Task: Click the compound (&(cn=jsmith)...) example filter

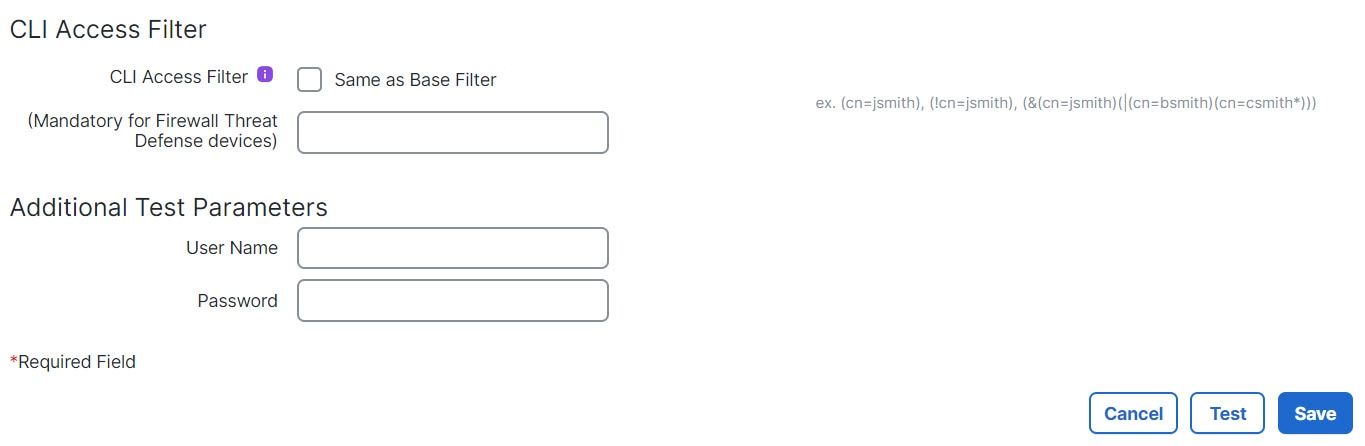Action: pyautogui.click(x=1169, y=103)
